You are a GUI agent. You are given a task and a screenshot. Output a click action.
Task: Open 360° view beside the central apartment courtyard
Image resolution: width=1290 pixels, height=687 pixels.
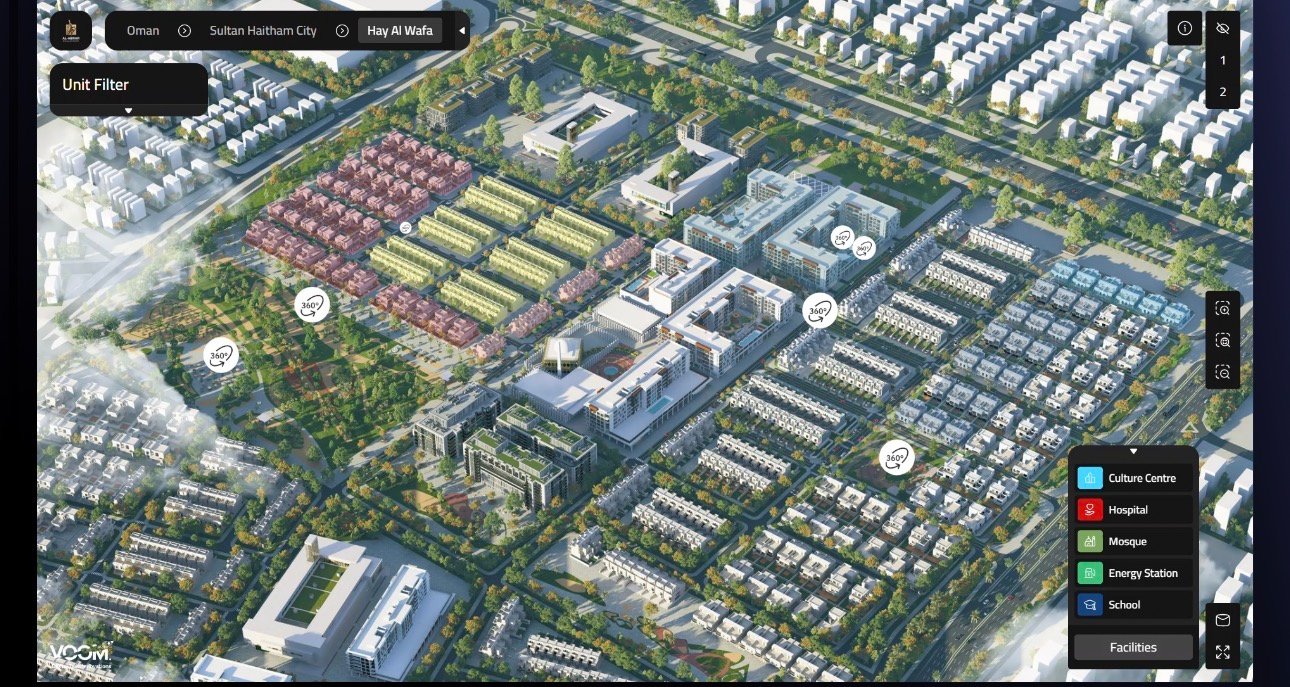pyautogui.click(x=820, y=310)
